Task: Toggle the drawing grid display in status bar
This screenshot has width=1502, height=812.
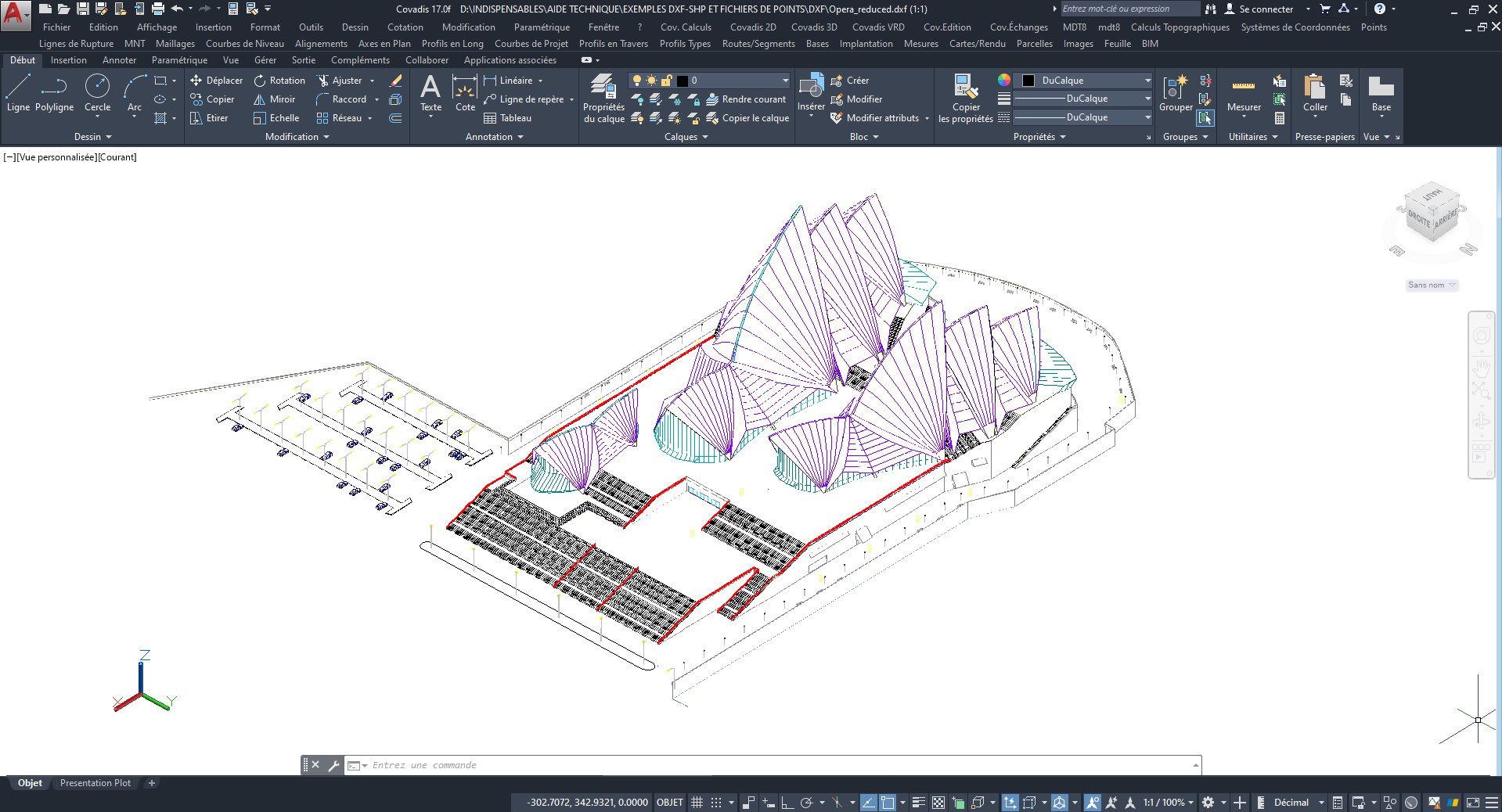Action: pos(697,802)
